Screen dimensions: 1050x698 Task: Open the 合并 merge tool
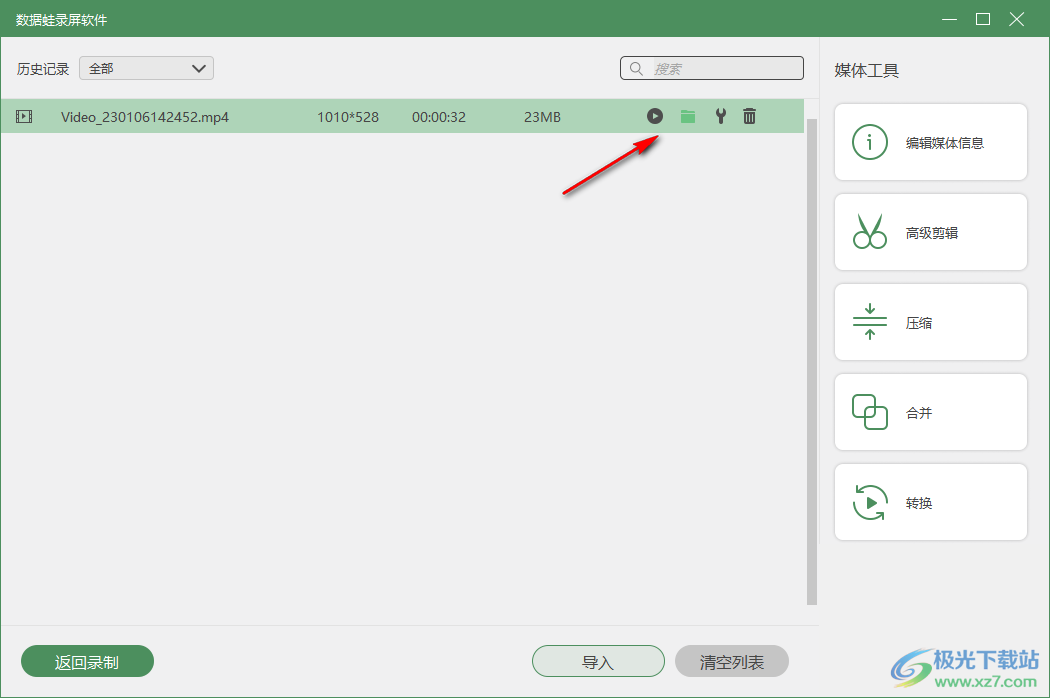(x=931, y=412)
